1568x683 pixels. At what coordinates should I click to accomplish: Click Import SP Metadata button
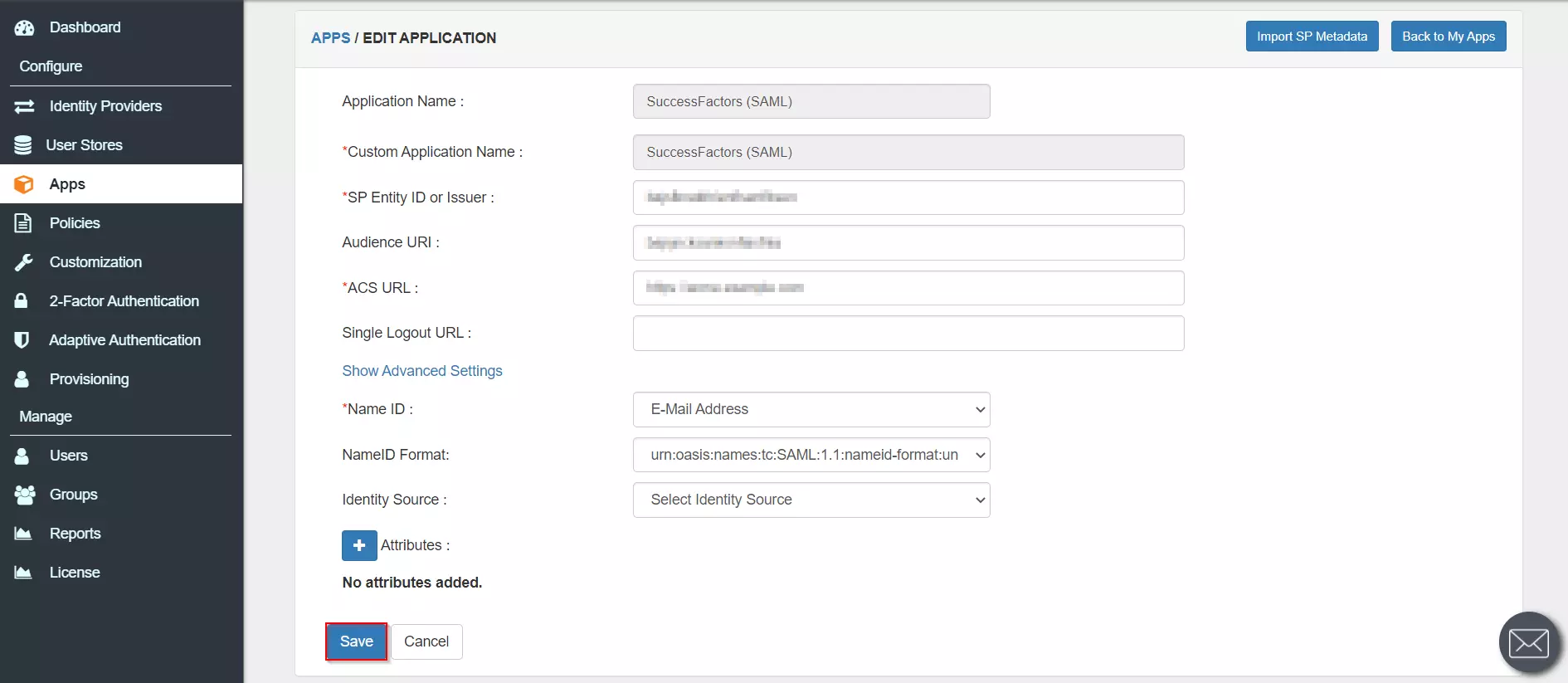(1312, 37)
